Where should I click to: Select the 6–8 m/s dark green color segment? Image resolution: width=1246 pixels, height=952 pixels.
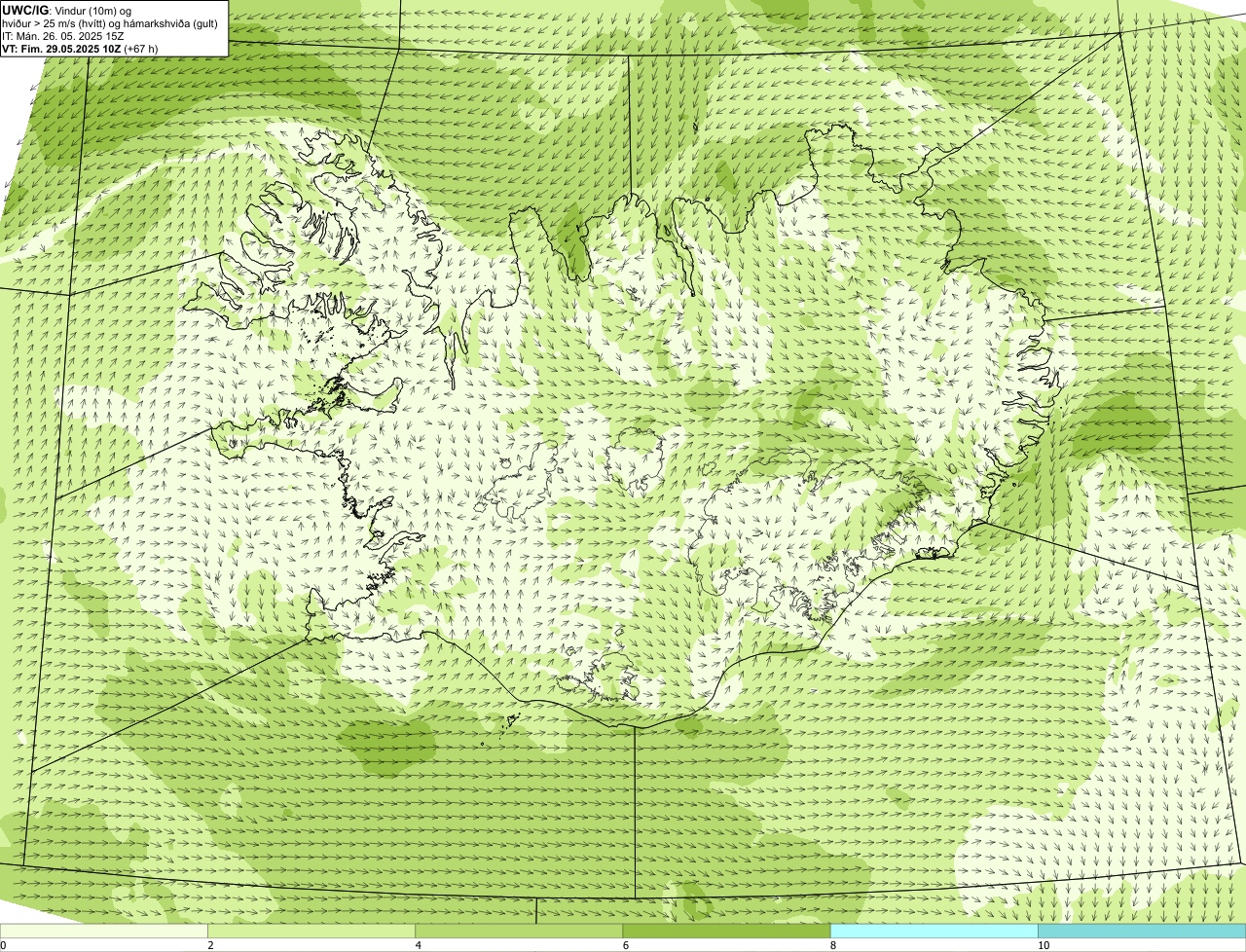coord(726,932)
